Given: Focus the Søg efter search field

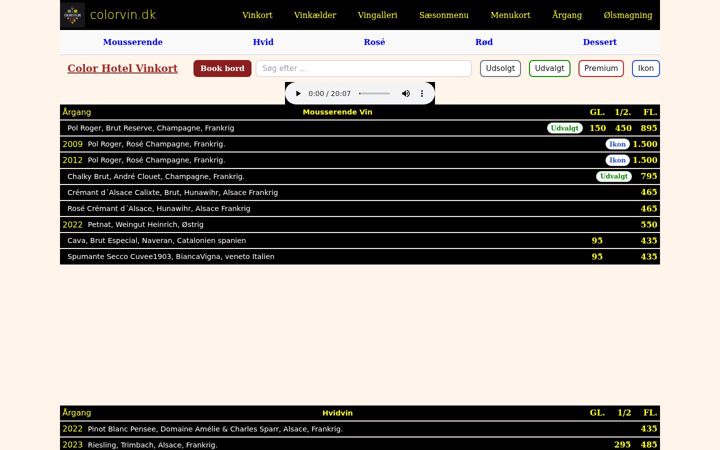Looking at the screenshot, I should pos(363,68).
